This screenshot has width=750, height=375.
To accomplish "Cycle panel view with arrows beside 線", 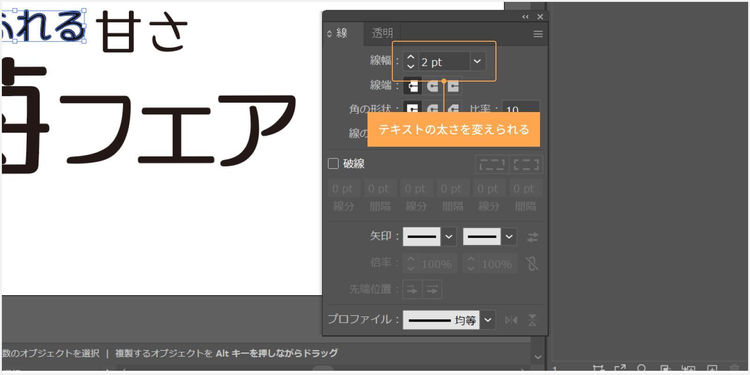I will tap(329, 34).
